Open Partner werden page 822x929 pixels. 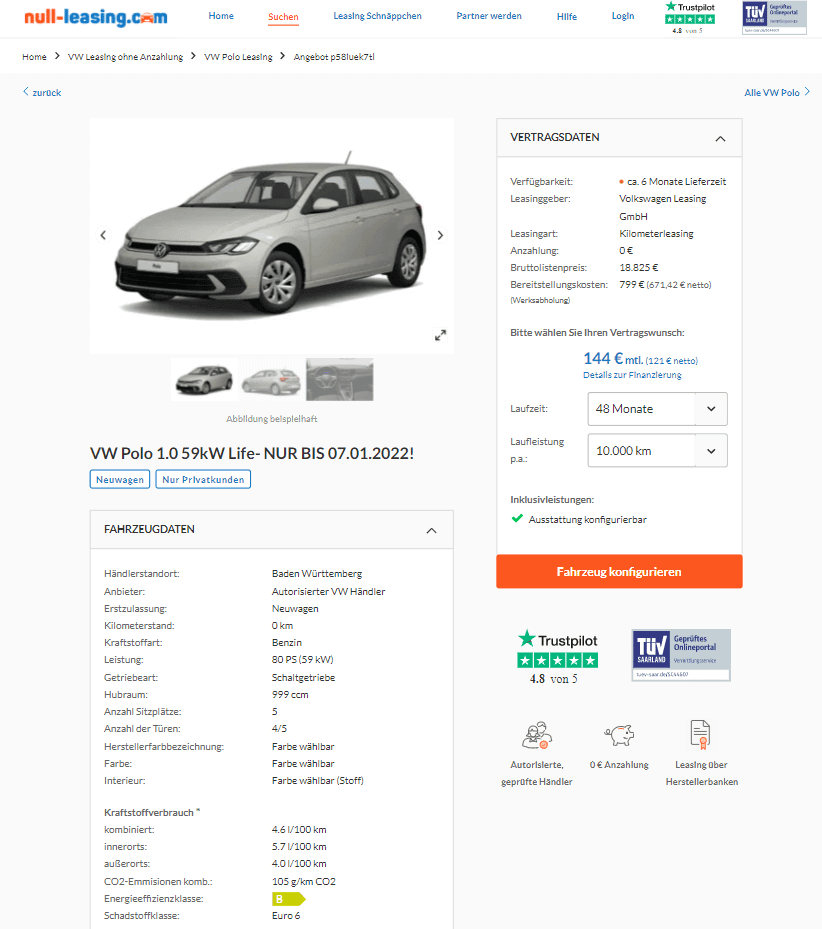click(489, 16)
